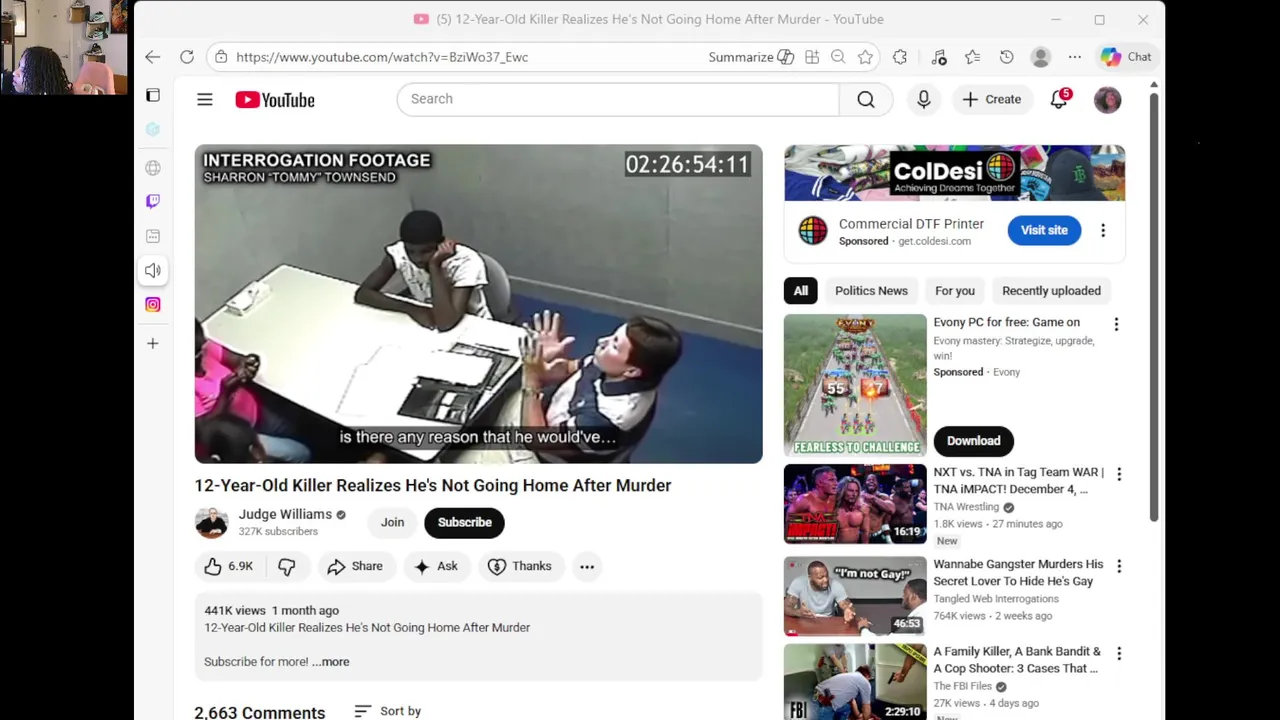Open the browser profile avatar
Image resolution: width=1280 pixels, height=720 pixels.
click(x=1041, y=57)
